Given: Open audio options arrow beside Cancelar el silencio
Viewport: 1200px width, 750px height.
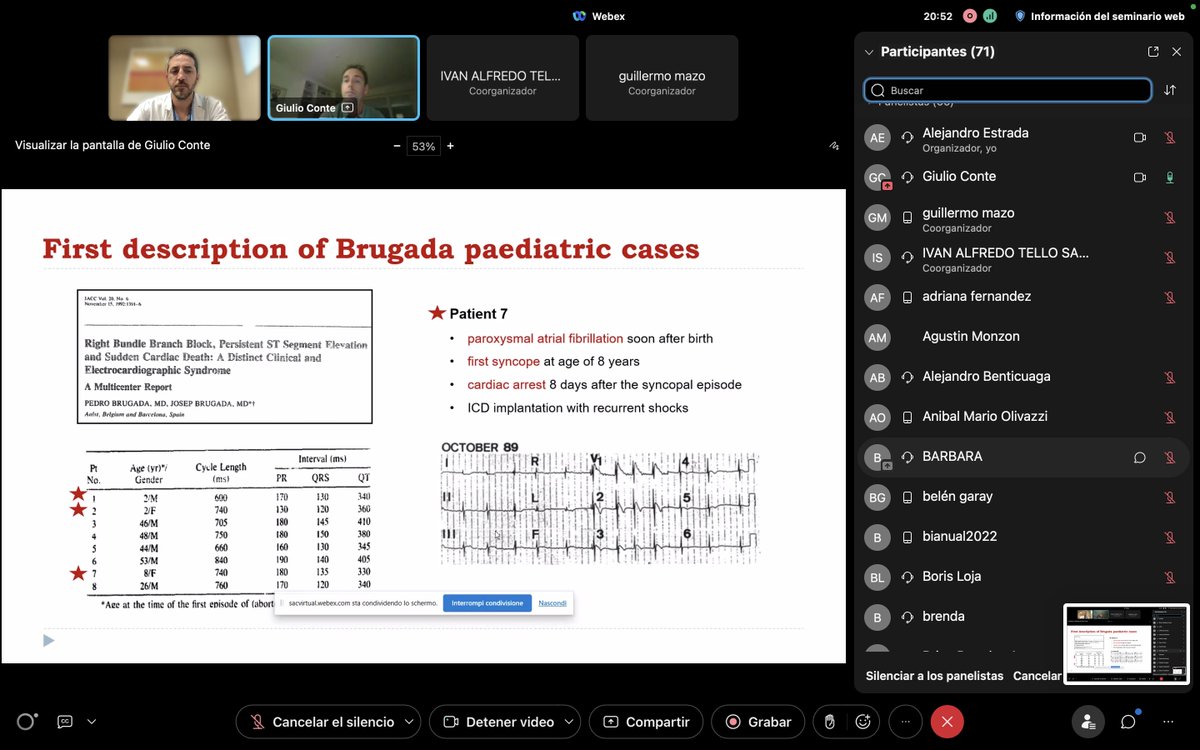Looking at the screenshot, I should pos(409,722).
